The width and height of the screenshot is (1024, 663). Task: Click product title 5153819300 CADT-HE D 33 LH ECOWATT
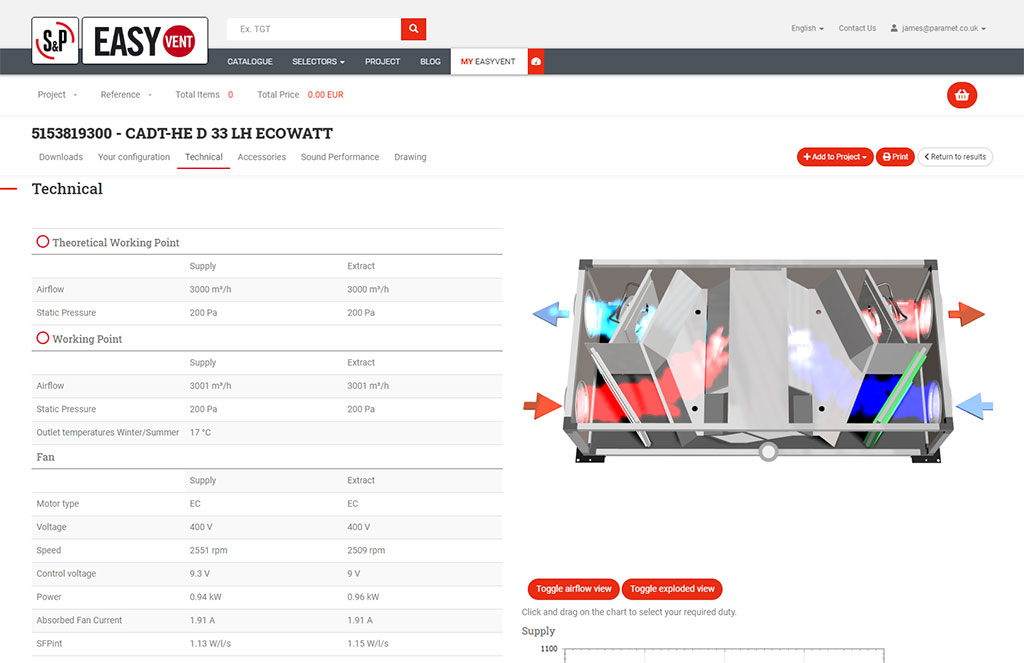(x=182, y=133)
